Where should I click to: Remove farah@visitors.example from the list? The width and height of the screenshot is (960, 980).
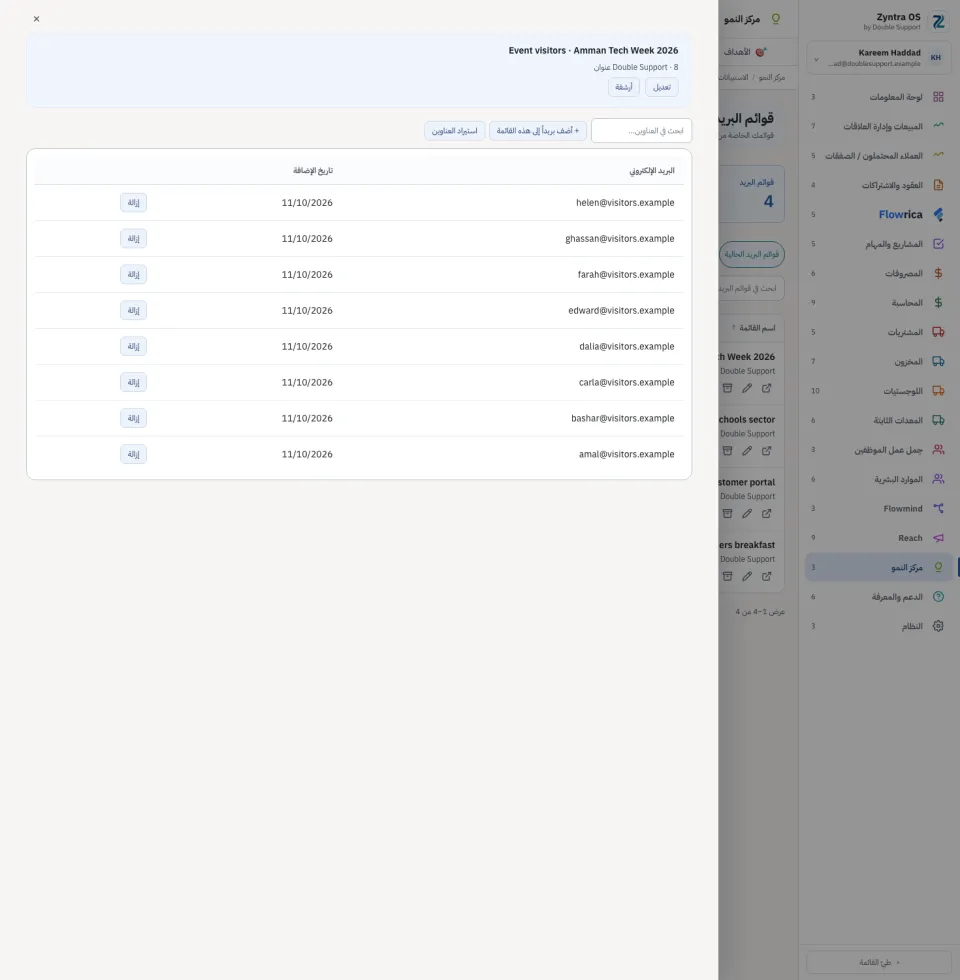(134, 274)
